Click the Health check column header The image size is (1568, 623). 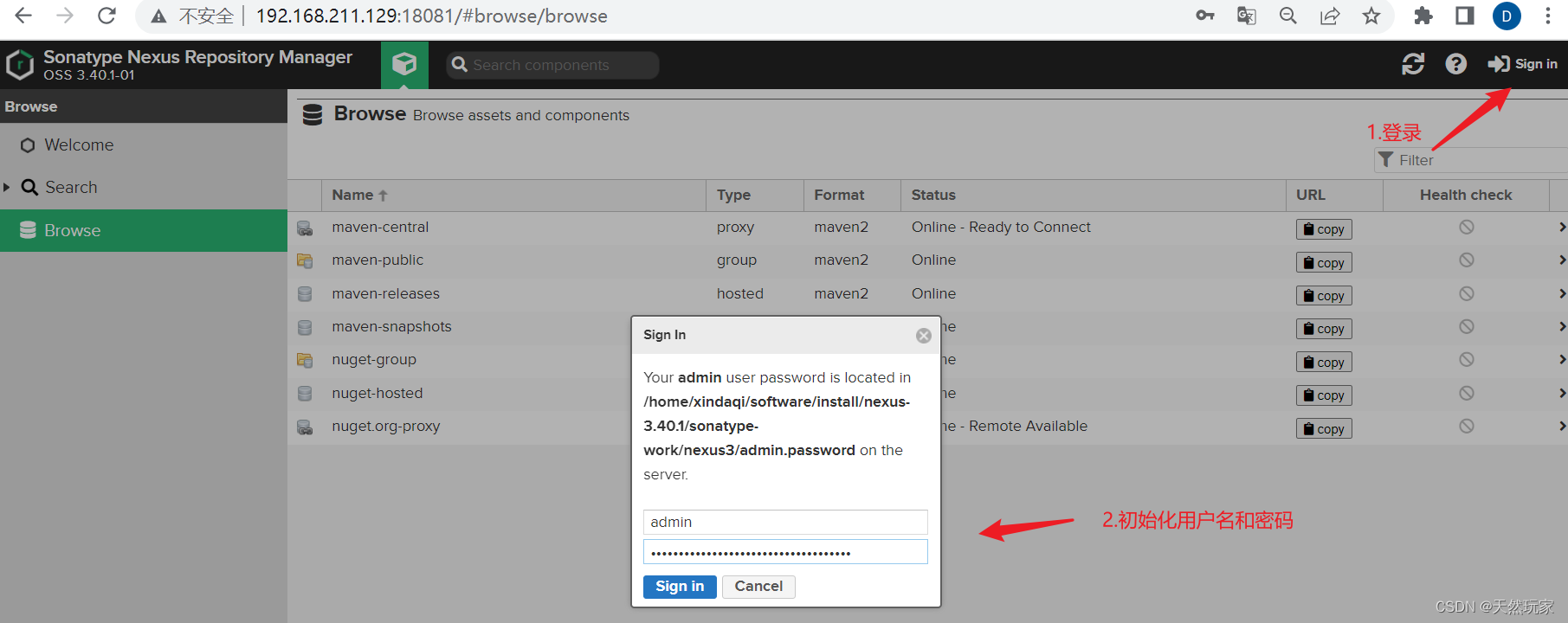coord(1466,196)
